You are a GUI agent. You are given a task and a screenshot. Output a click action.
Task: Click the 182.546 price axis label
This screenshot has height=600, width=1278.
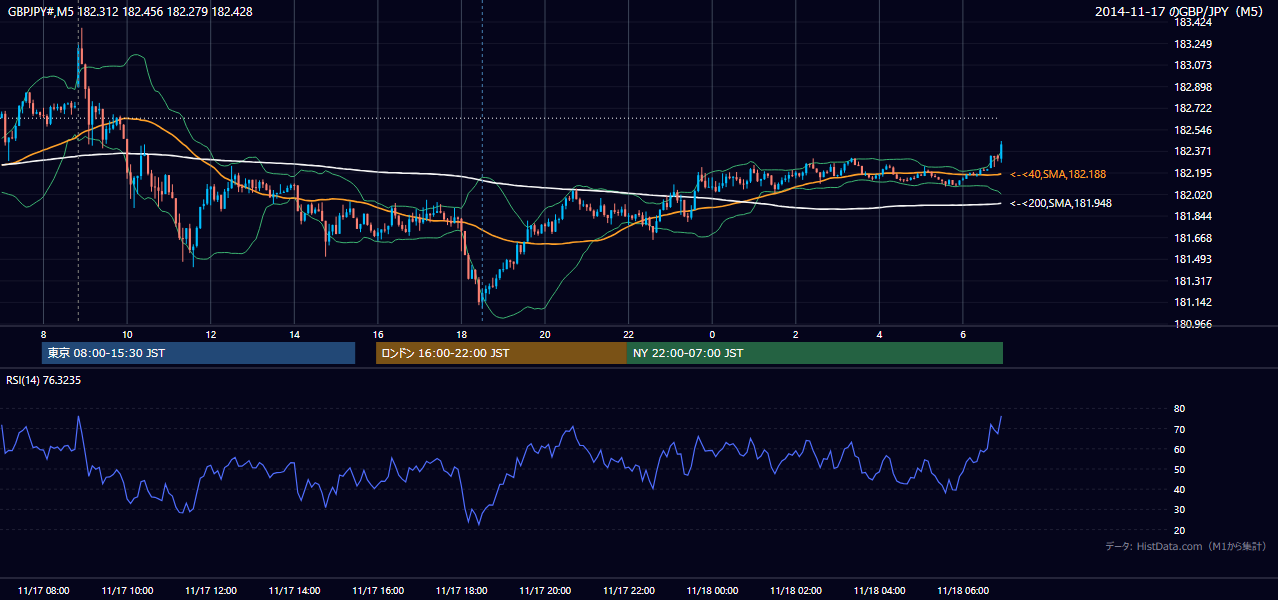tap(1193, 130)
